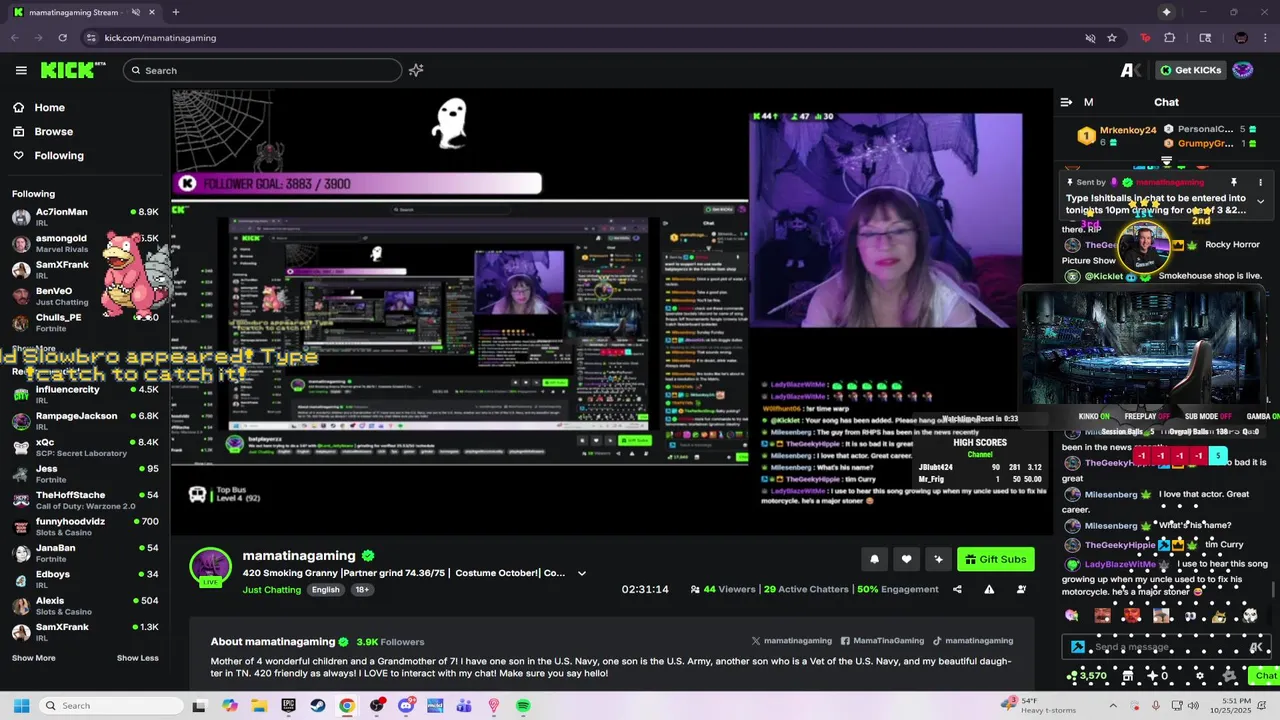Screen dimensions: 1280x720
Task: Click the share stream icon
Action: pyautogui.click(x=957, y=589)
